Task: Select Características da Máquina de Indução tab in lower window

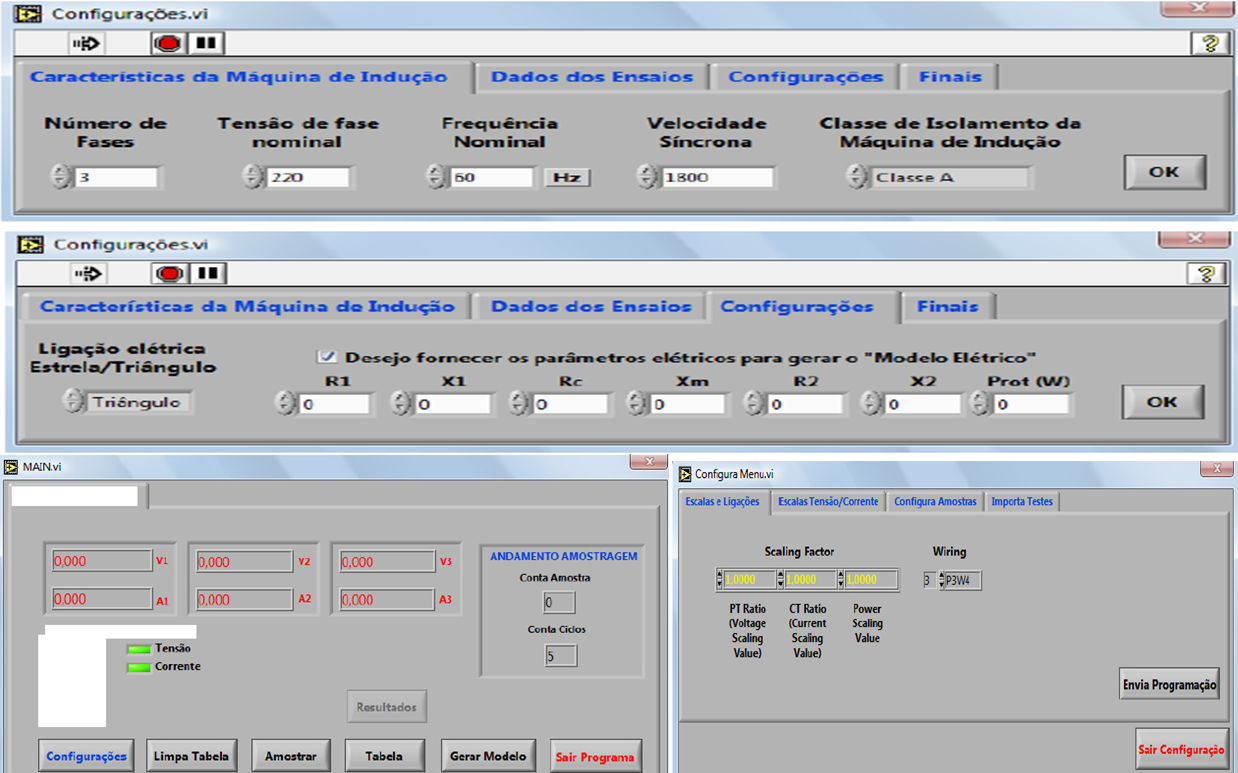Action: [247, 307]
